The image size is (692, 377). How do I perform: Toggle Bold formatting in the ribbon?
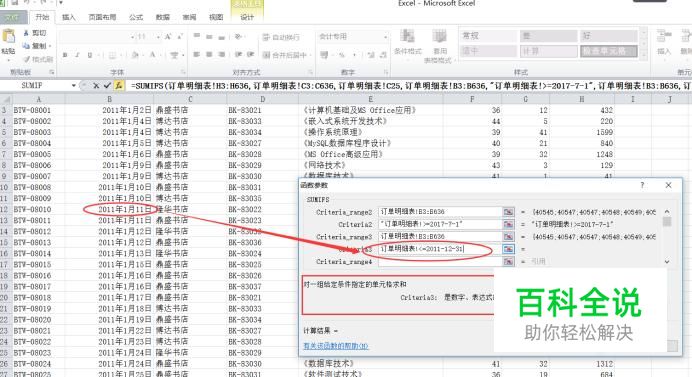coord(65,55)
